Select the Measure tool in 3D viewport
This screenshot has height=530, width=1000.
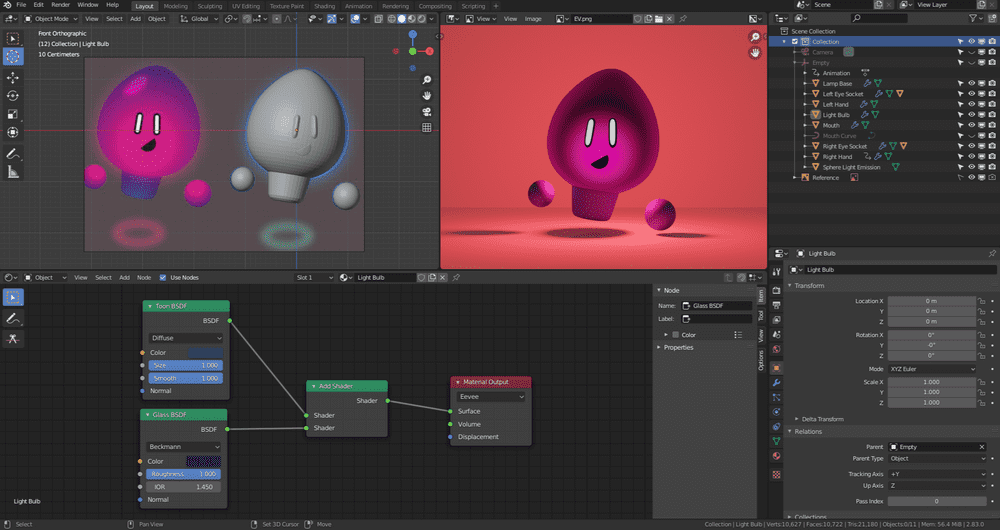(13, 172)
